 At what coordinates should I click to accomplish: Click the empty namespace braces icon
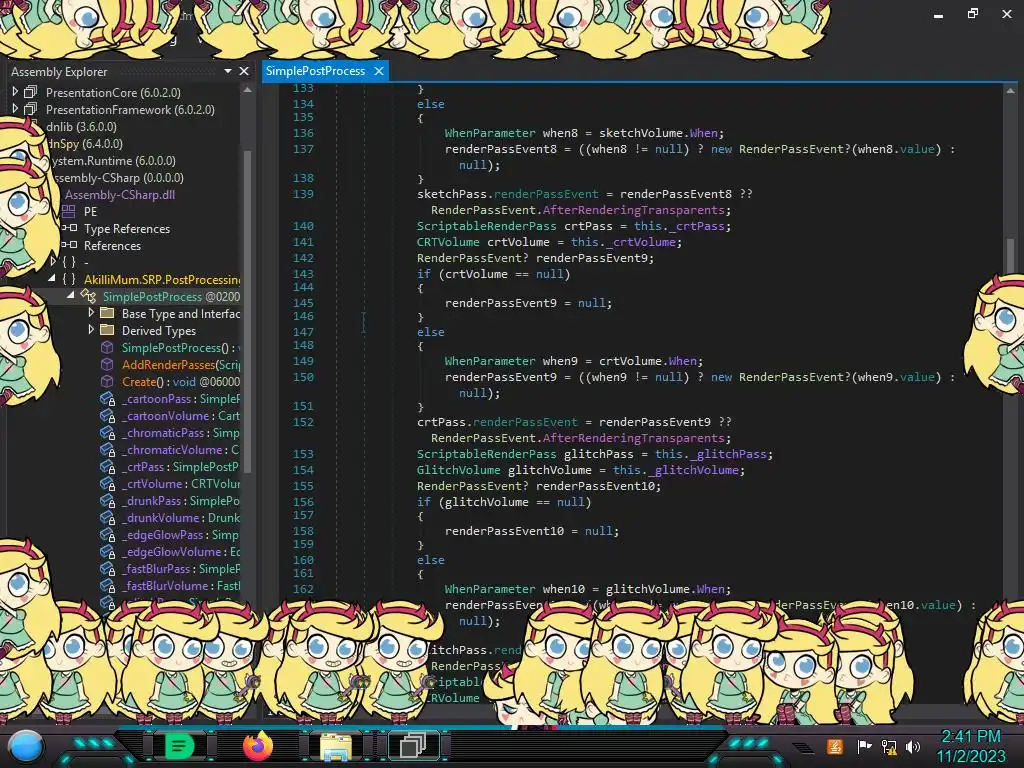(x=69, y=262)
